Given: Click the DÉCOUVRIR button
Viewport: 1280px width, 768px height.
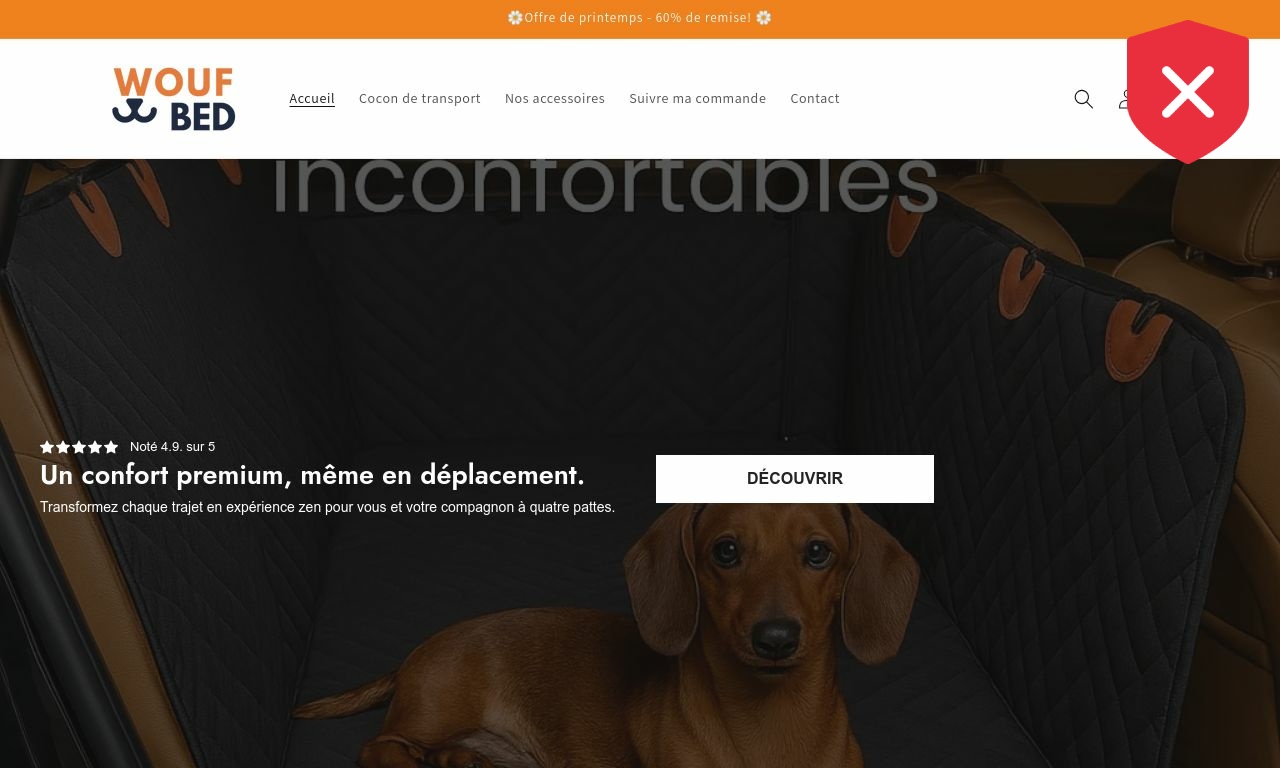Looking at the screenshot, I should pos(795,479).
